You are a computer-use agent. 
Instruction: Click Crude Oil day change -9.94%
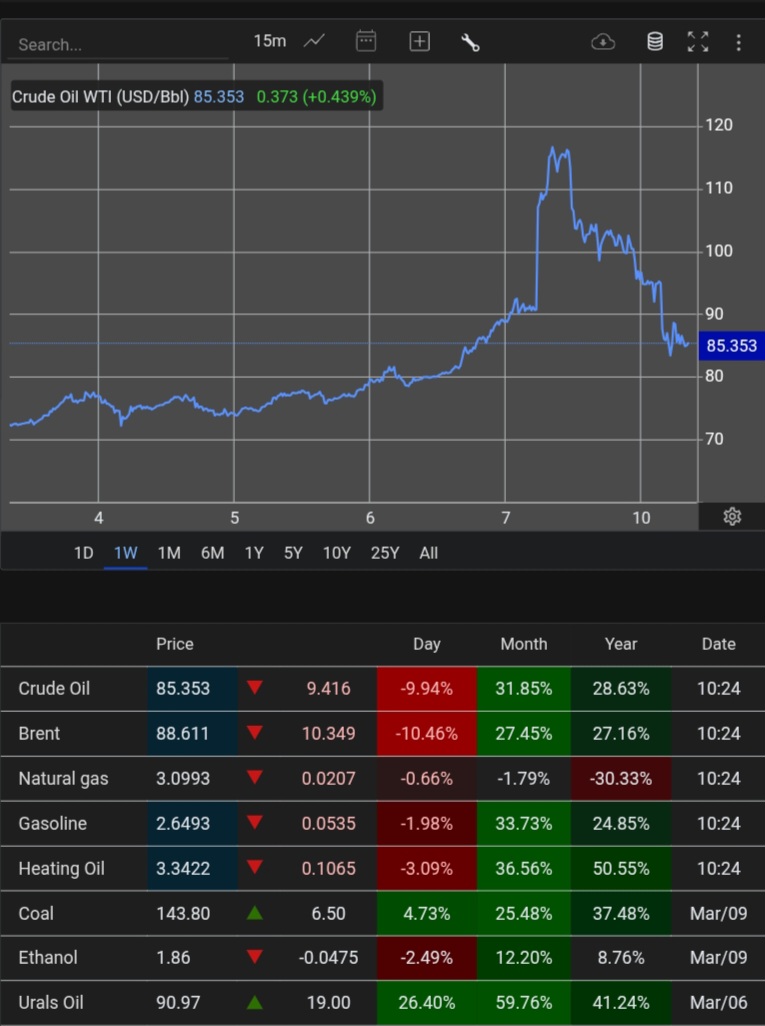pyautogui.click(x=427, y=689)
